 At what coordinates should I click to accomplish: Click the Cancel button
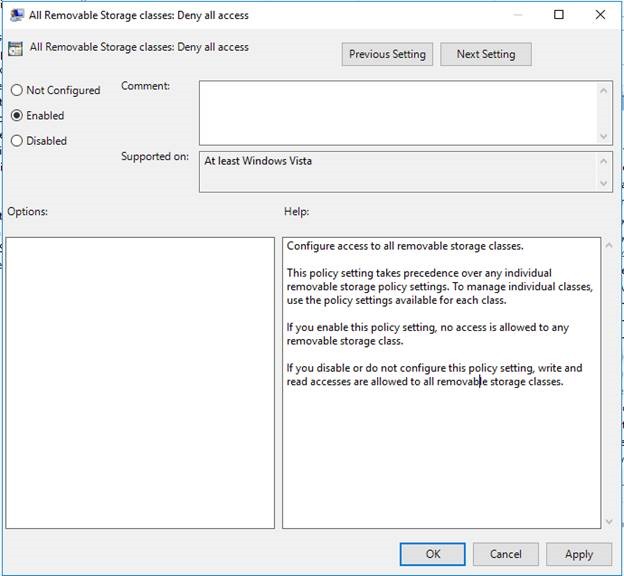point(505,554)
